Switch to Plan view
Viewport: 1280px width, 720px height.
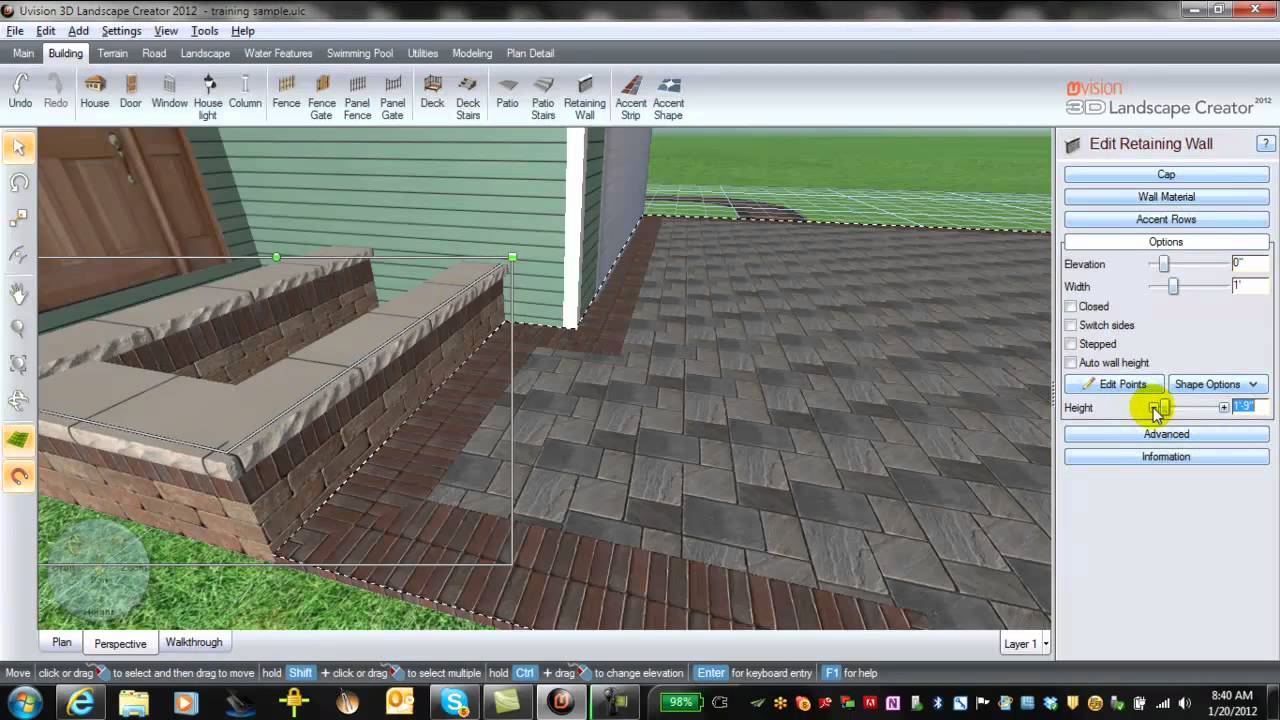click(62, 642)
